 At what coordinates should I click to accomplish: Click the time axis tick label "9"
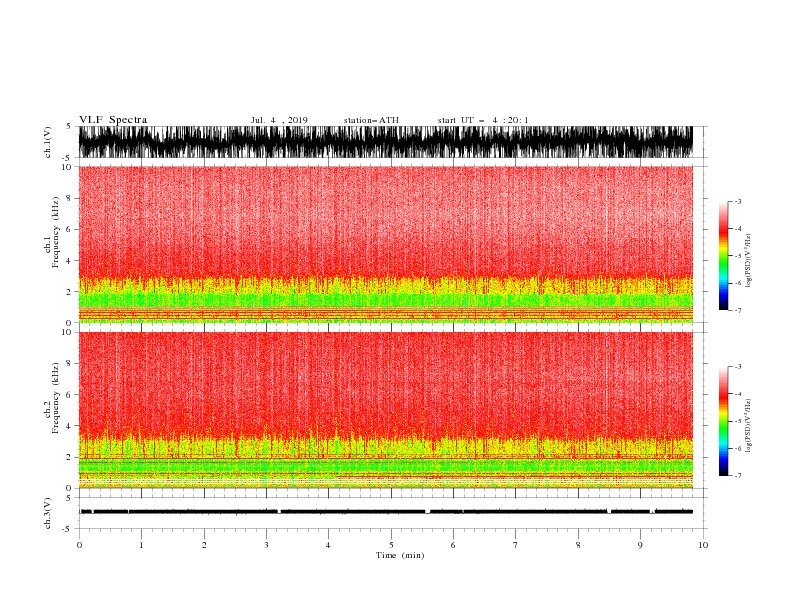coord(640,545)
